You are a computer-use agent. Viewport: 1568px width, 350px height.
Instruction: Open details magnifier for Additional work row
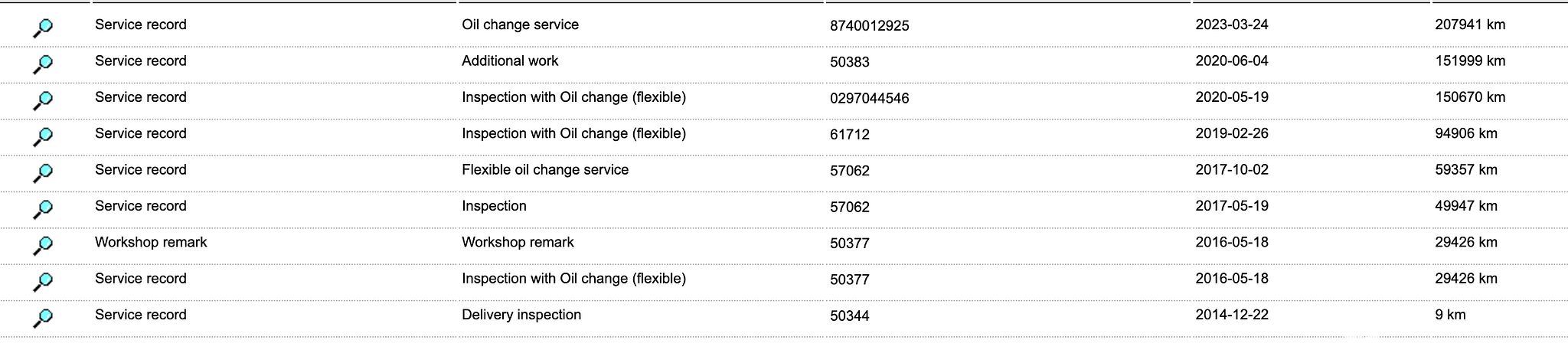point(44,64)
